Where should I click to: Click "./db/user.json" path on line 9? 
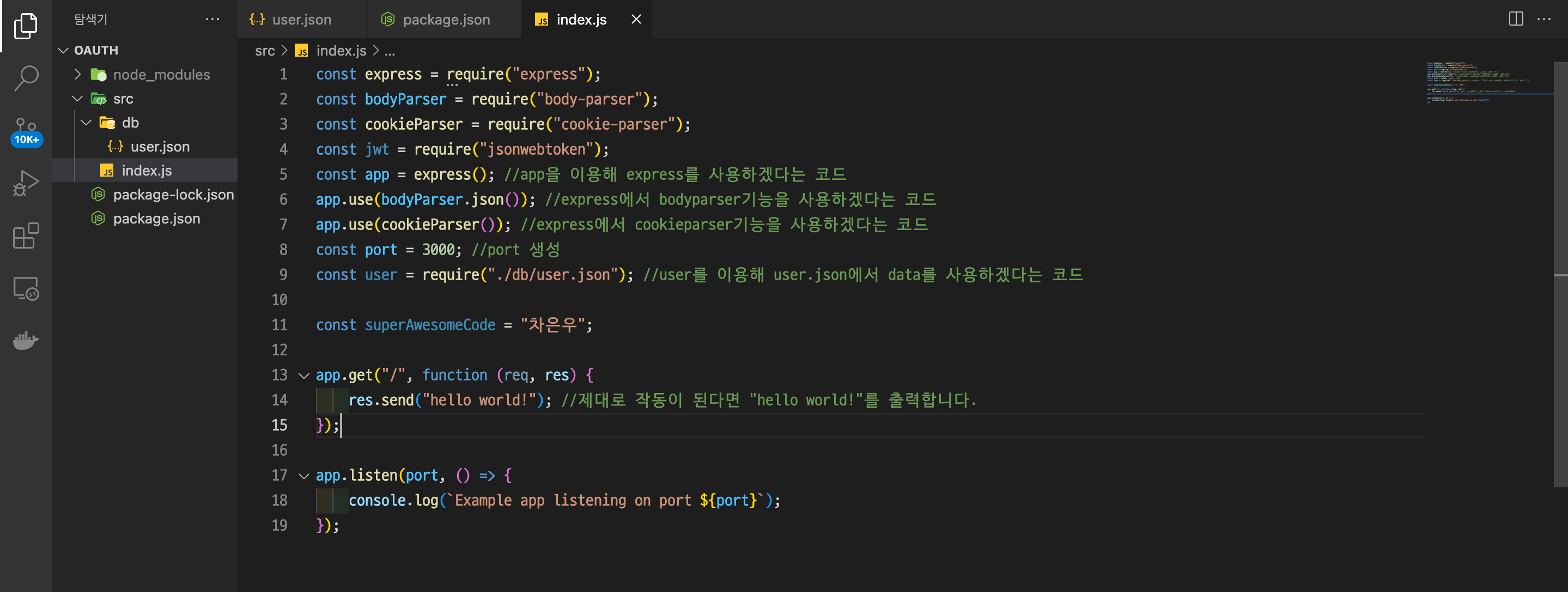pyautogui.click(x=552, y=275)
